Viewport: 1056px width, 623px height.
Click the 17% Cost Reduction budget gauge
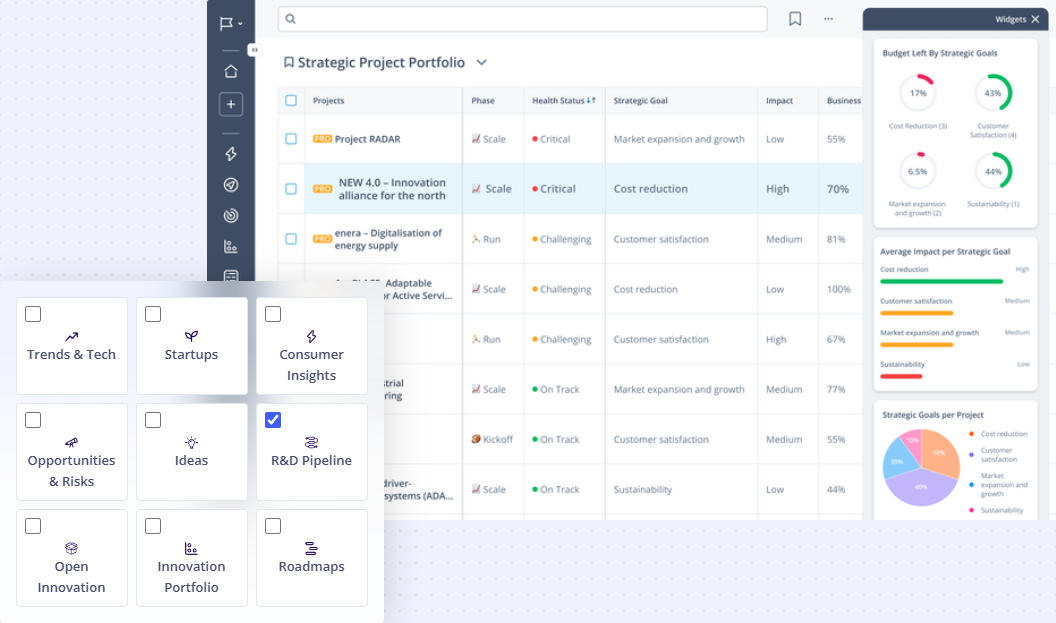(x=918, y=93)
